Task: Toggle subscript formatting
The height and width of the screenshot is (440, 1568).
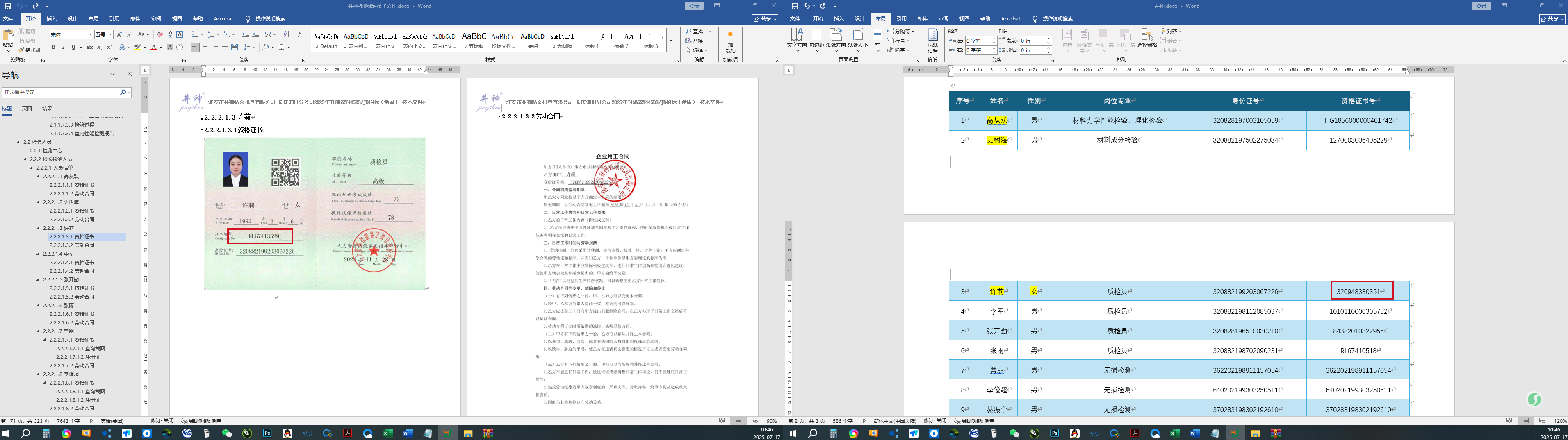Action: pyautogui.click(x=100, y=47)
